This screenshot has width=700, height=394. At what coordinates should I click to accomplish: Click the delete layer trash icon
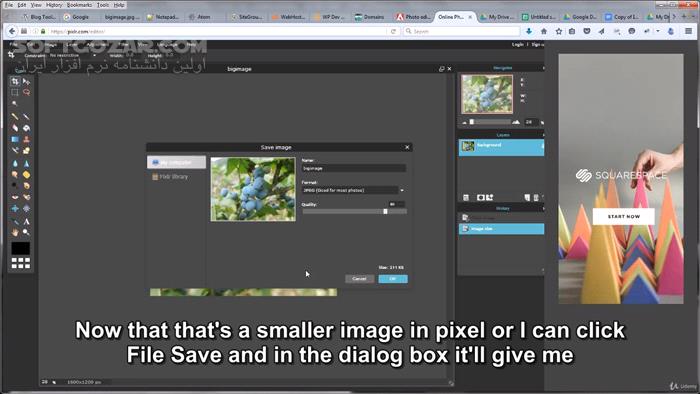pyautogui.click(x=536, y=197)
